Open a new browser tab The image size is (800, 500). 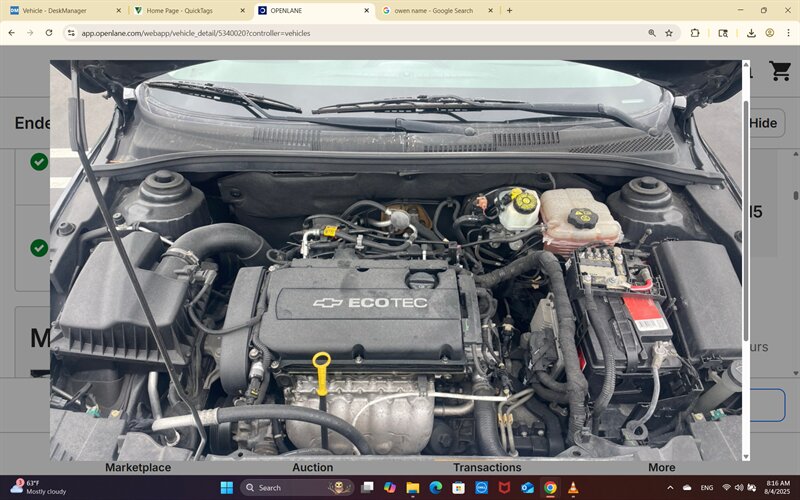[509, 10]
